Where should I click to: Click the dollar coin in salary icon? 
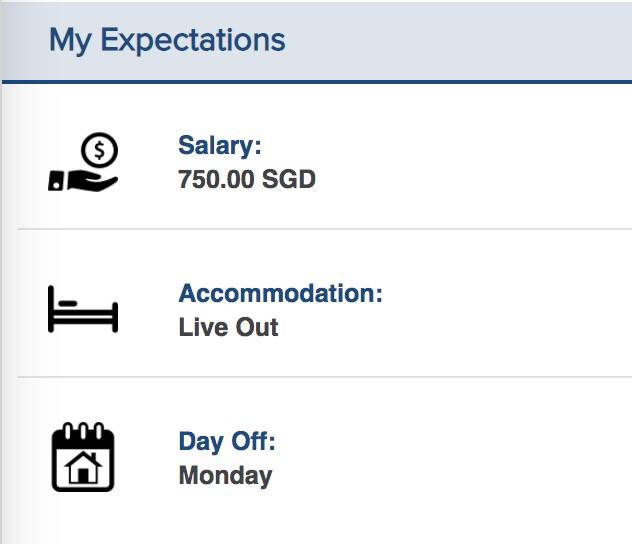(100, 151)
